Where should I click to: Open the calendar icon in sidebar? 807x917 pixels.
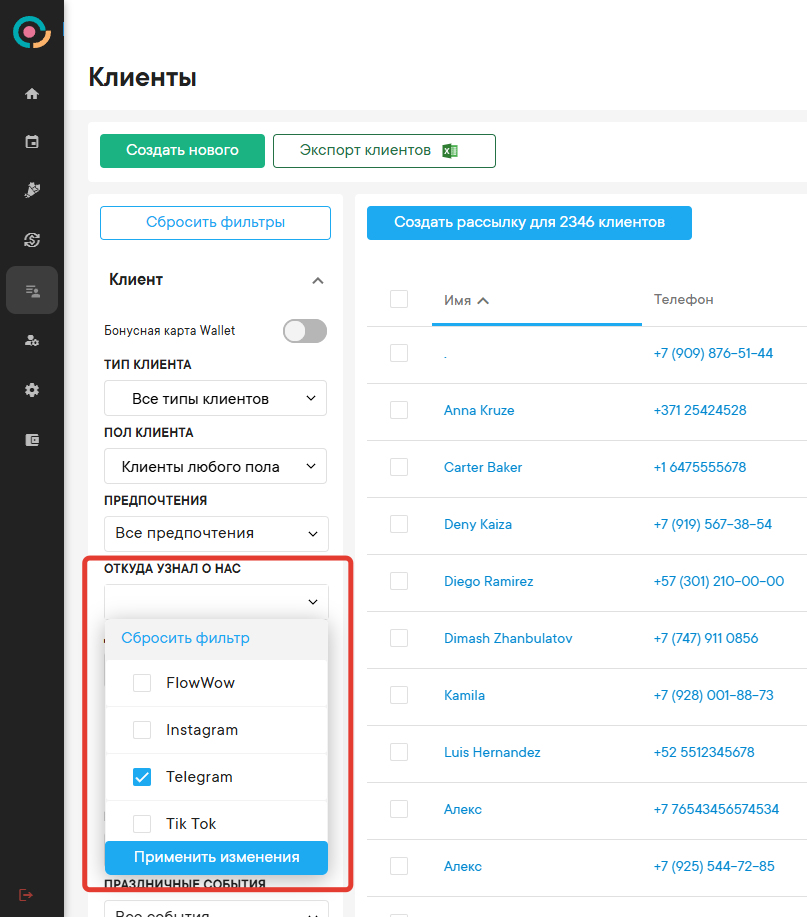(32, 142)
